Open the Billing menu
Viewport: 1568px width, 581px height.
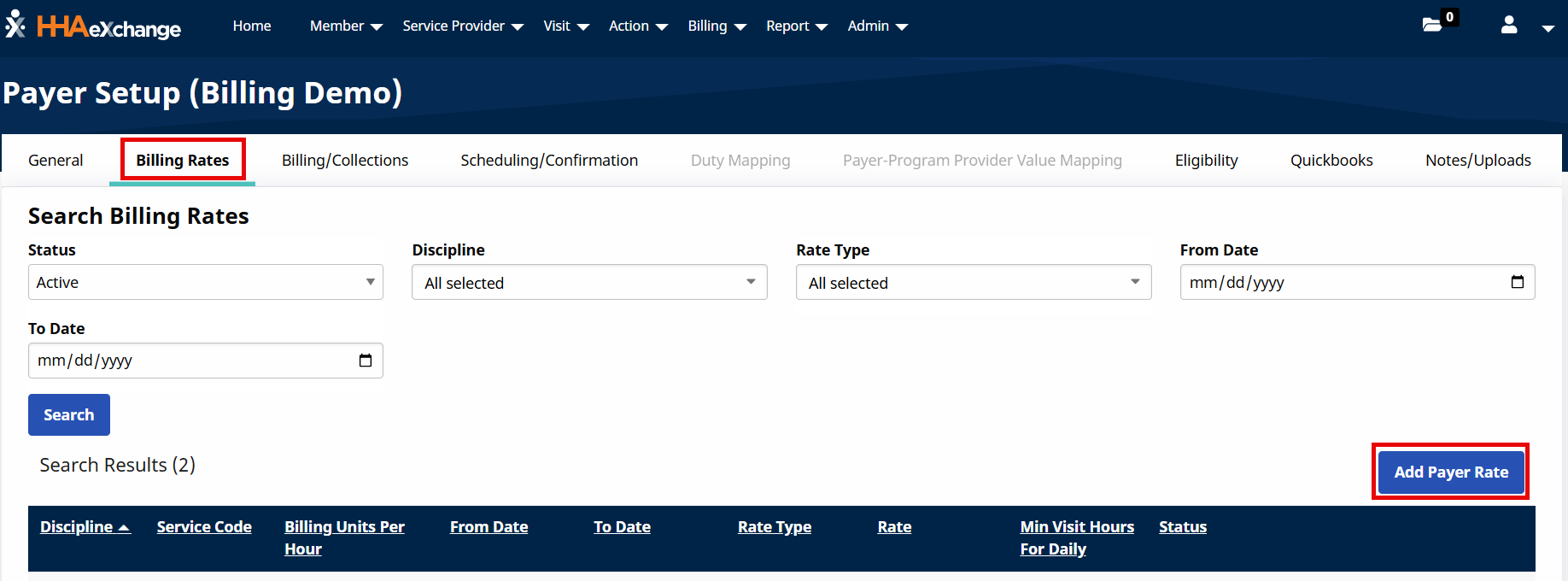[x=717, y=26]
